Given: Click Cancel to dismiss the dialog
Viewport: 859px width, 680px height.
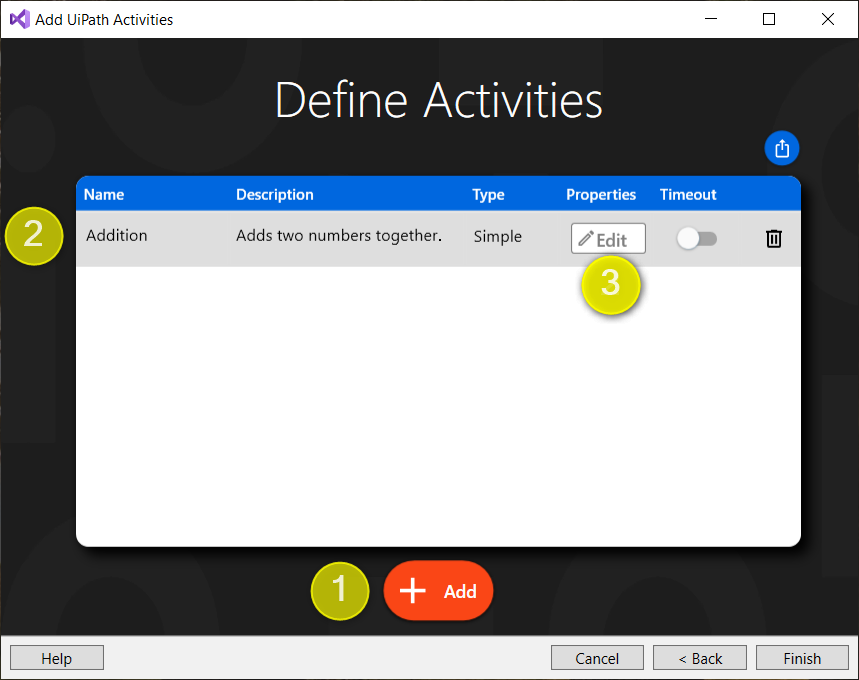Looking at the screenshot, I should click(597, 657).
